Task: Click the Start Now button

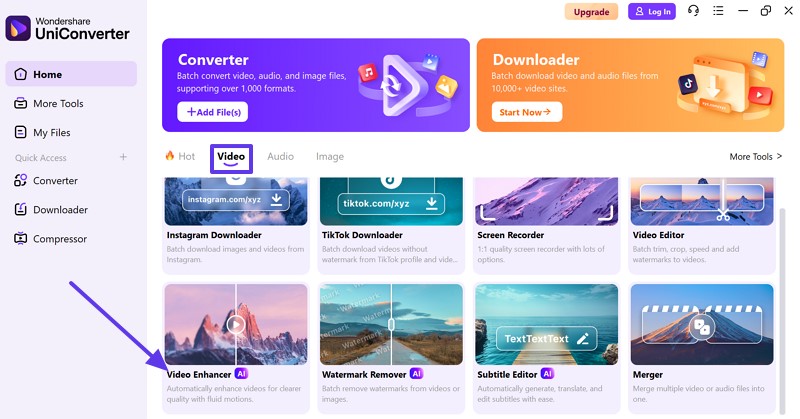Action: click(527, 112)
